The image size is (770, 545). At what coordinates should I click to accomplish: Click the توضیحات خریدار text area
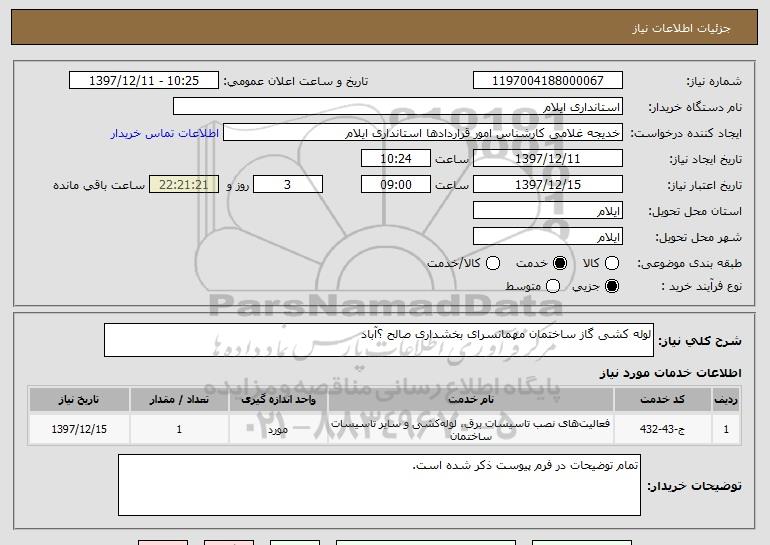tap(379, 485)
